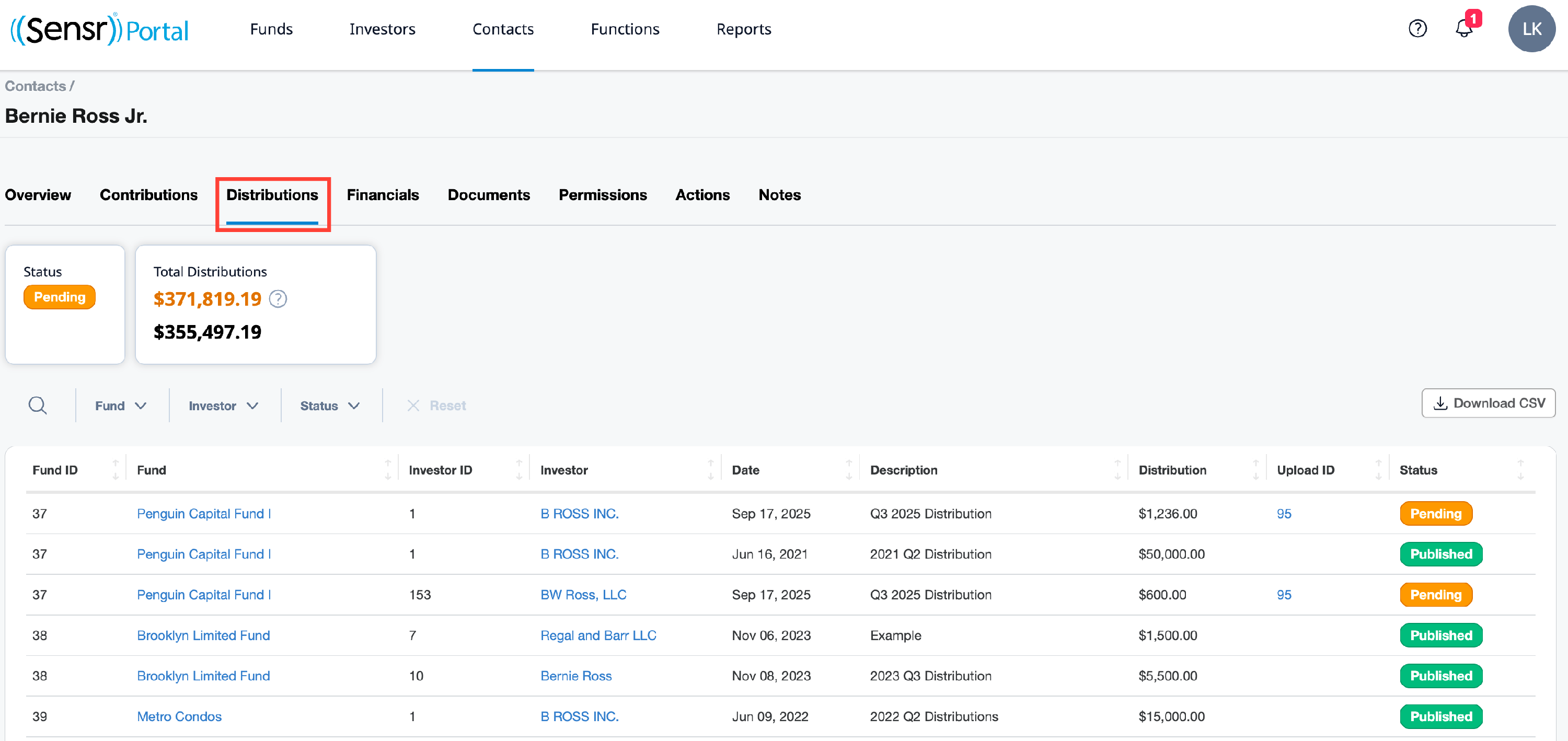Sort table by Fund ID column
This screenshot has height=741, width=1568.
116,470
